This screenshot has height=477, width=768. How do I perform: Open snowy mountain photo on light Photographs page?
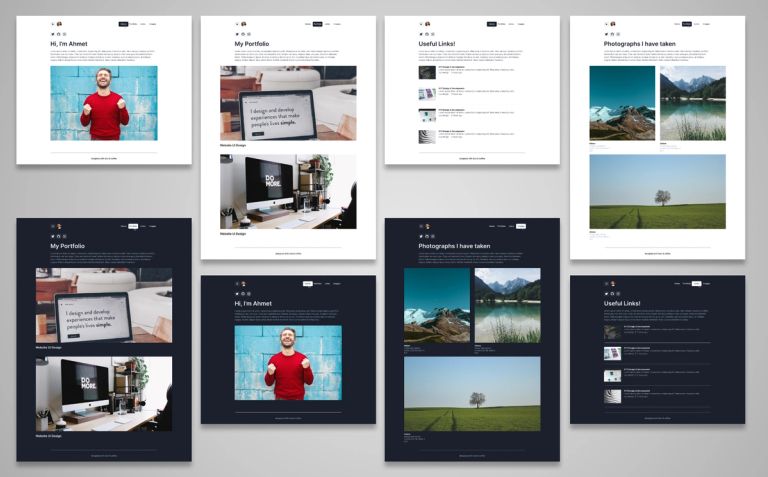(622, 103)
